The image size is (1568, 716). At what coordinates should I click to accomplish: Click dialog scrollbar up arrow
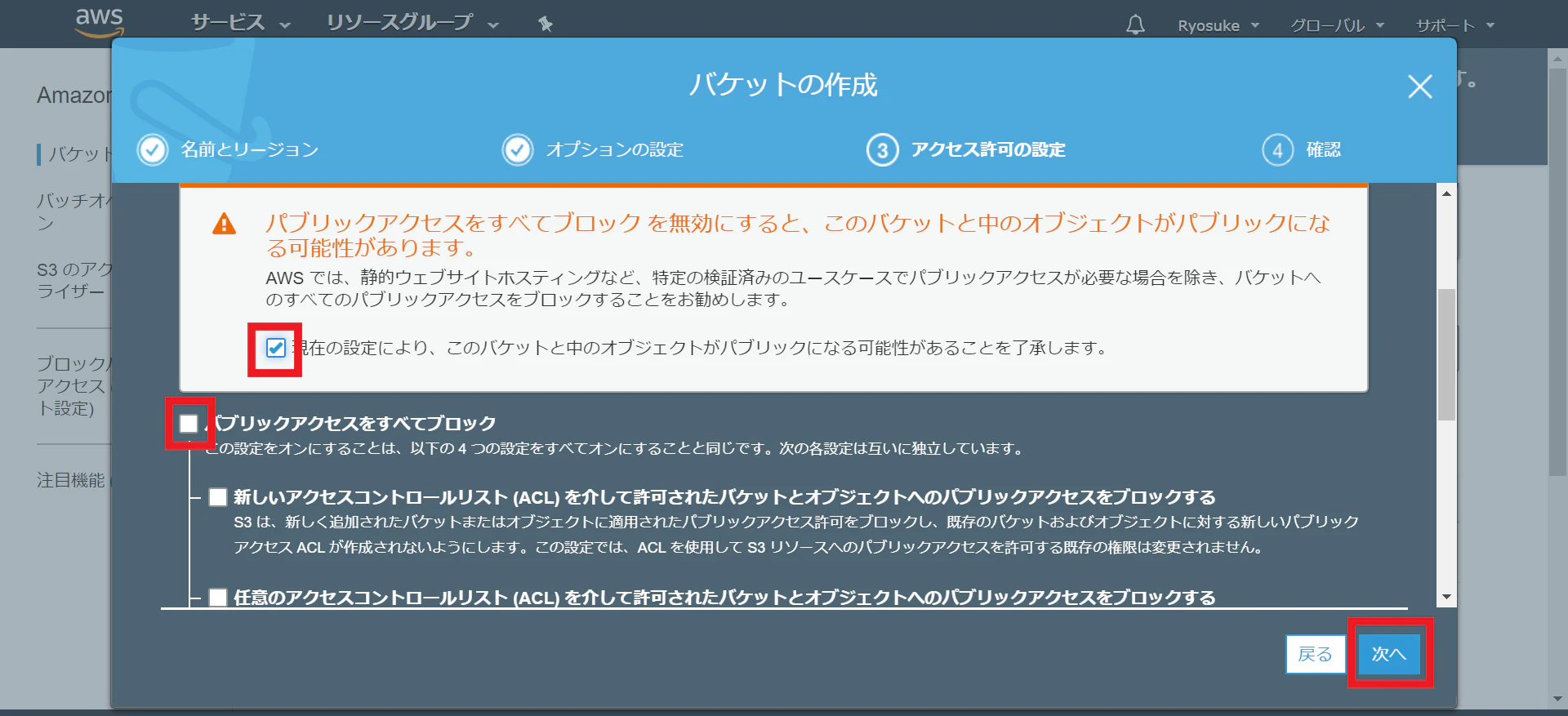[x=1446, y=193]
